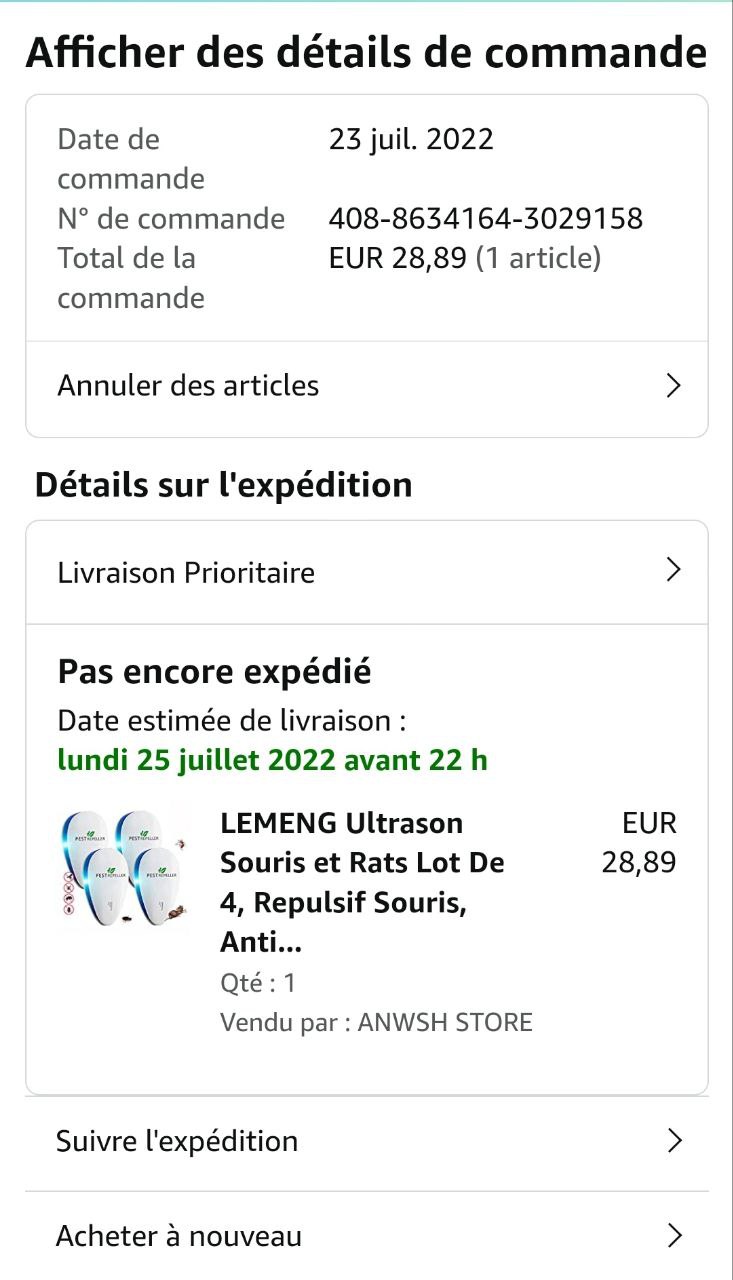Click the order date 23 juil. 2022
Screen dimensions: 733x1280
pyautogui.click(x=411, y=139)
